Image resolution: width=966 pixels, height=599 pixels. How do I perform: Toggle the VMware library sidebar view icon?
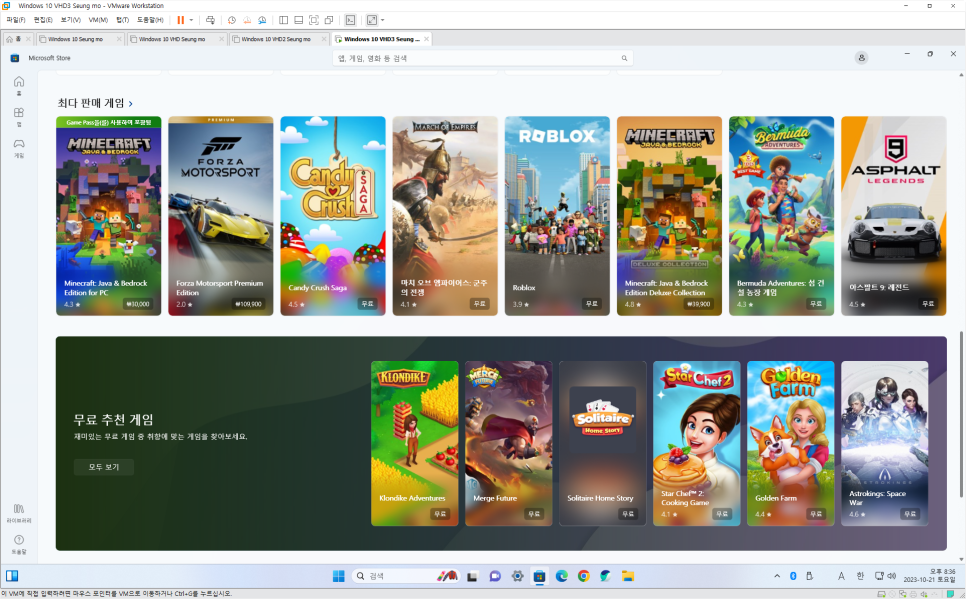[283, 20]
